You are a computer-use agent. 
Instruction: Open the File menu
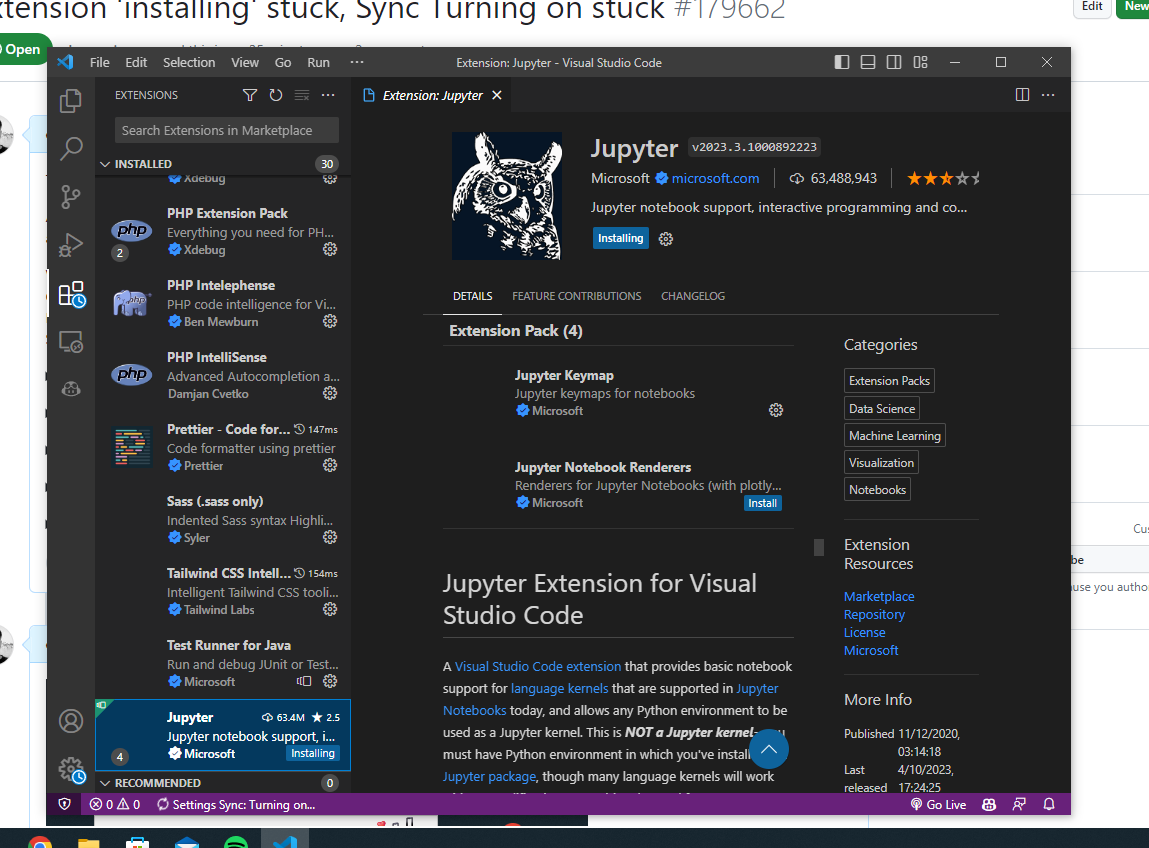99,62
